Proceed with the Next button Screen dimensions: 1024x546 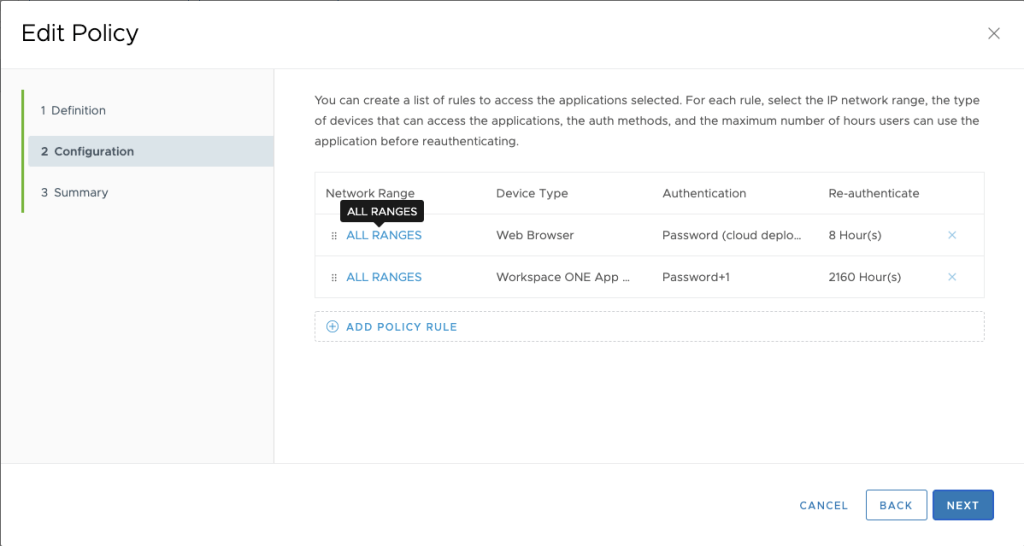point(962,505)
